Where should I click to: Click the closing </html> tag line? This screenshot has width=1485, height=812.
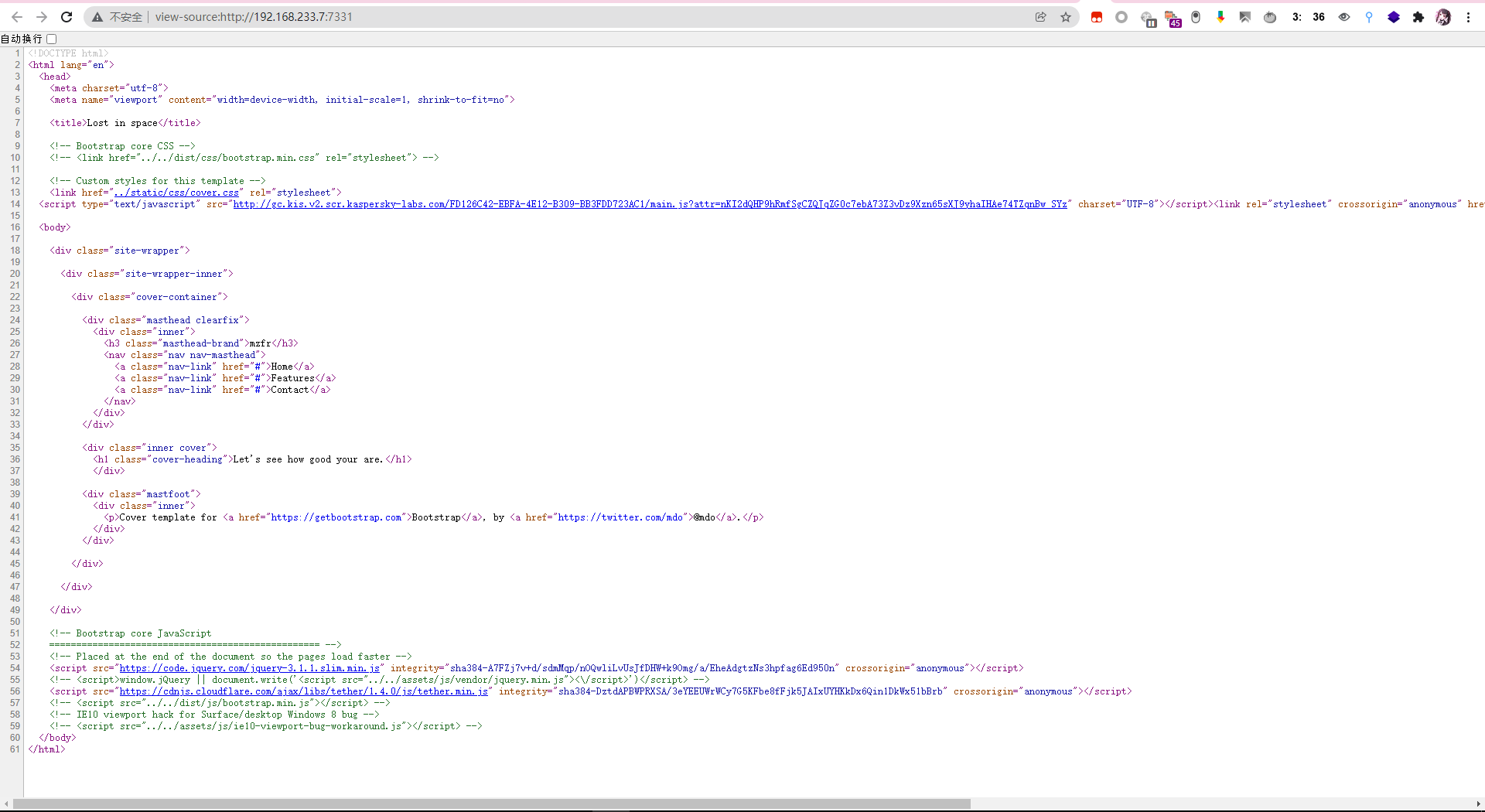click(47, 749)
